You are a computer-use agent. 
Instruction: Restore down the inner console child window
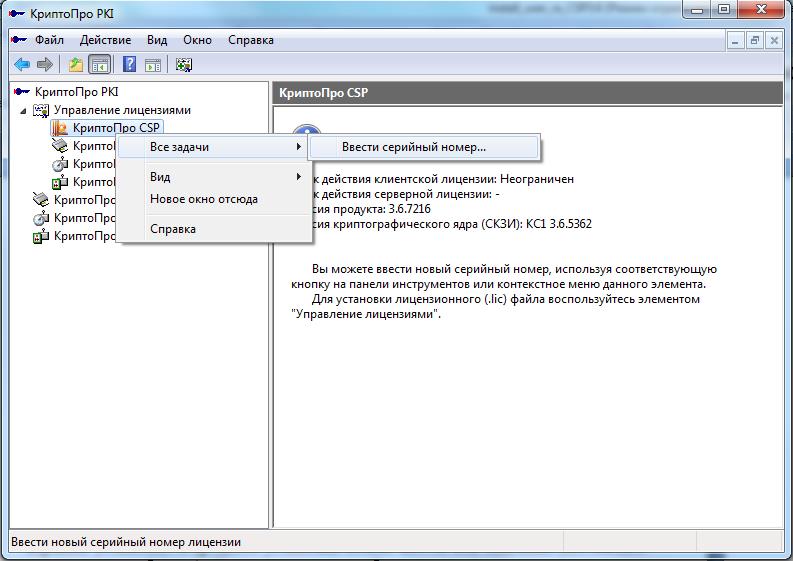[755, 40]
